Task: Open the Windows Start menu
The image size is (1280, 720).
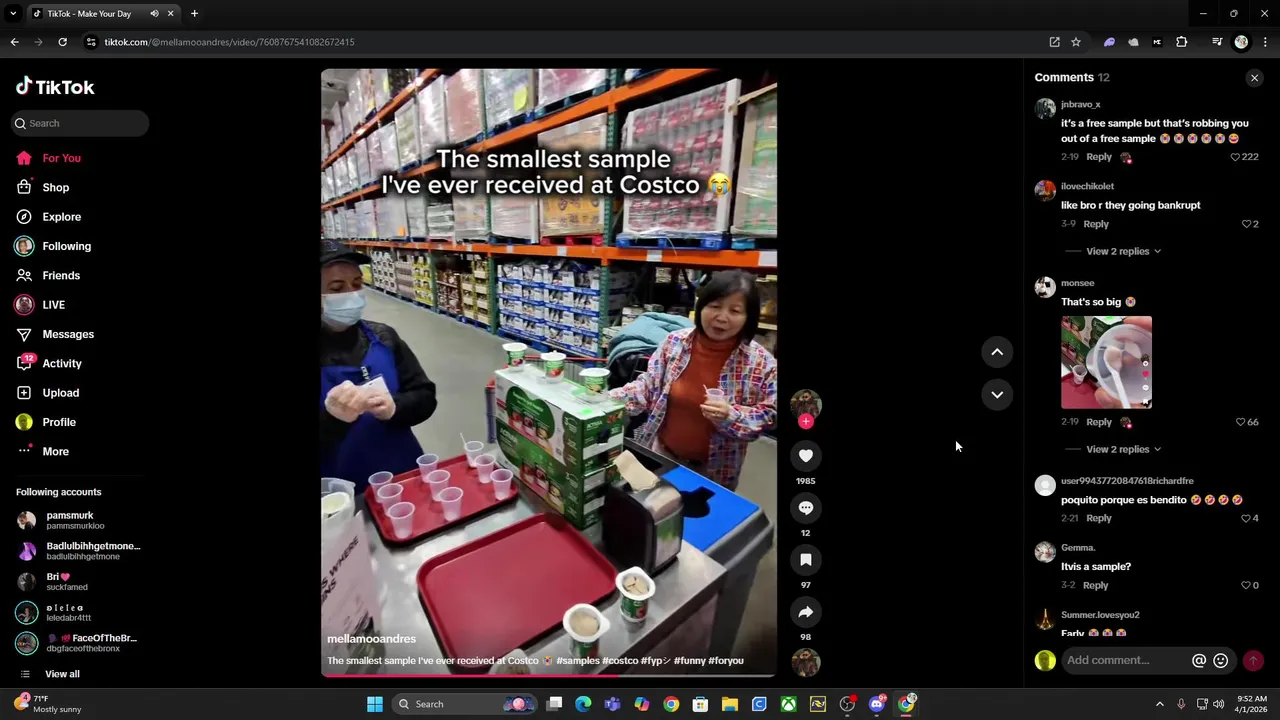Action: [x=375, y=704]
